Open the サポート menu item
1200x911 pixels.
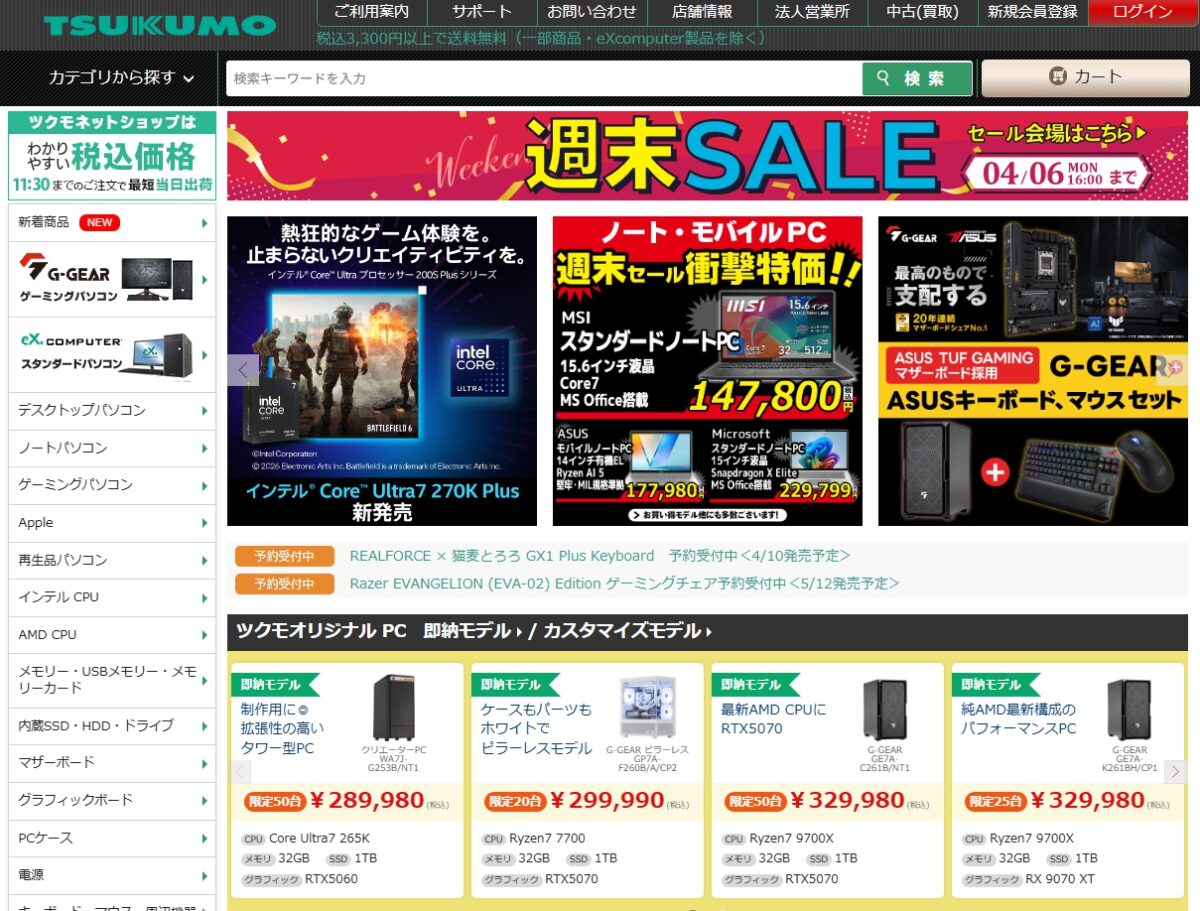pyautogui.click(x=481, y=12)
